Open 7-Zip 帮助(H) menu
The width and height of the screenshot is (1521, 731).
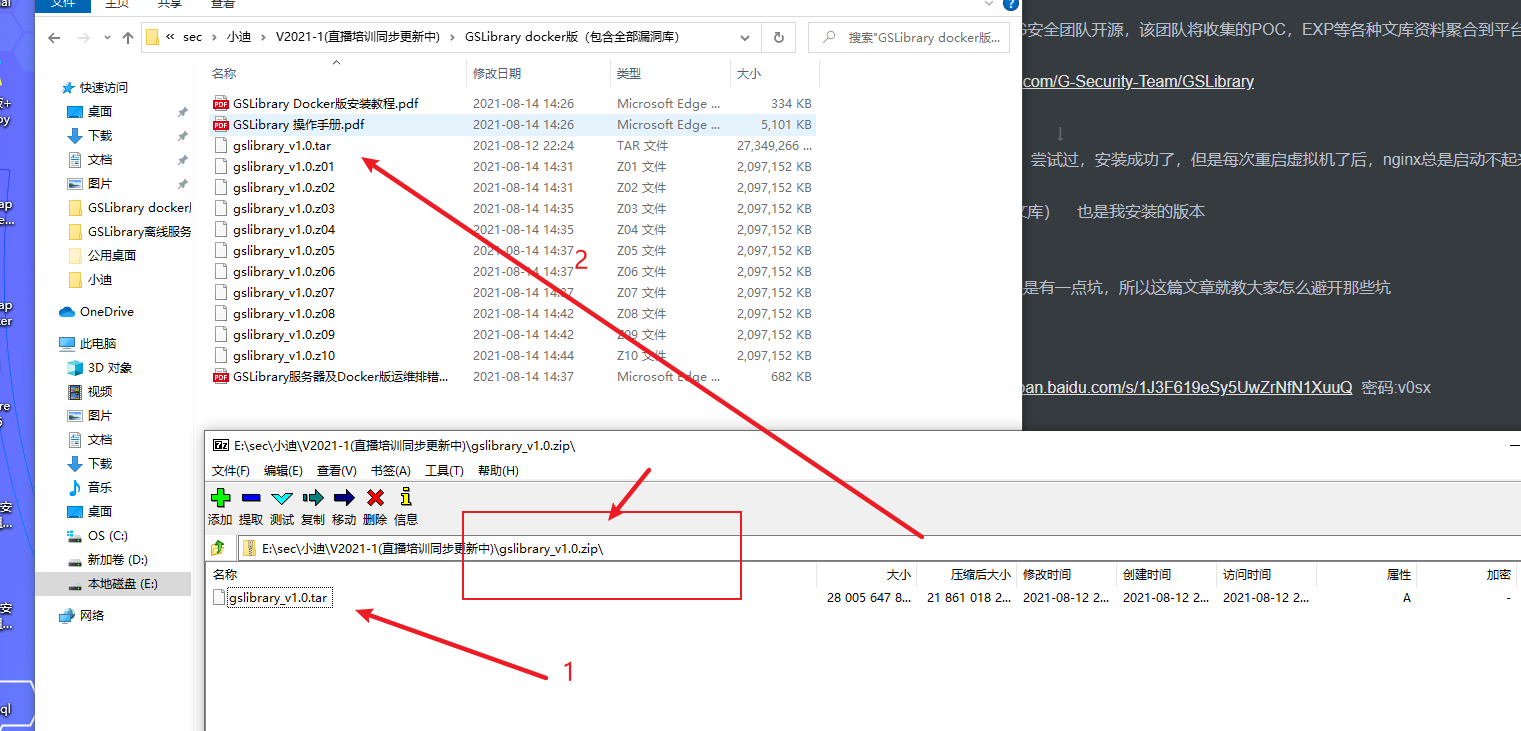498,471
